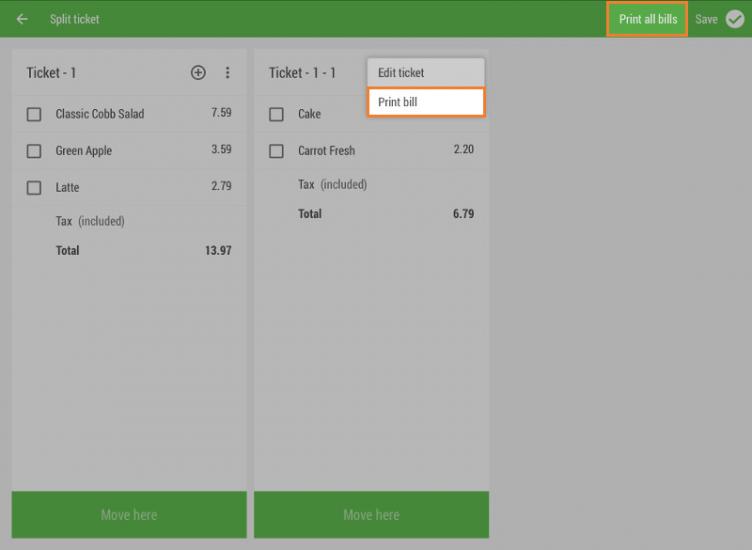Click the 2.20 price

click(464, 149)
